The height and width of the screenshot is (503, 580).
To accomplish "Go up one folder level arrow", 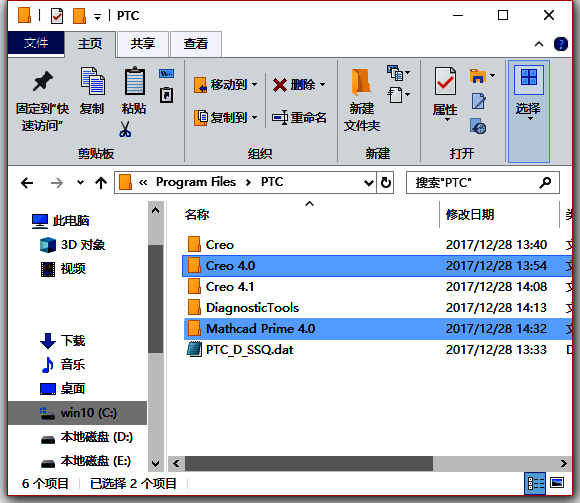I will 101,183.
